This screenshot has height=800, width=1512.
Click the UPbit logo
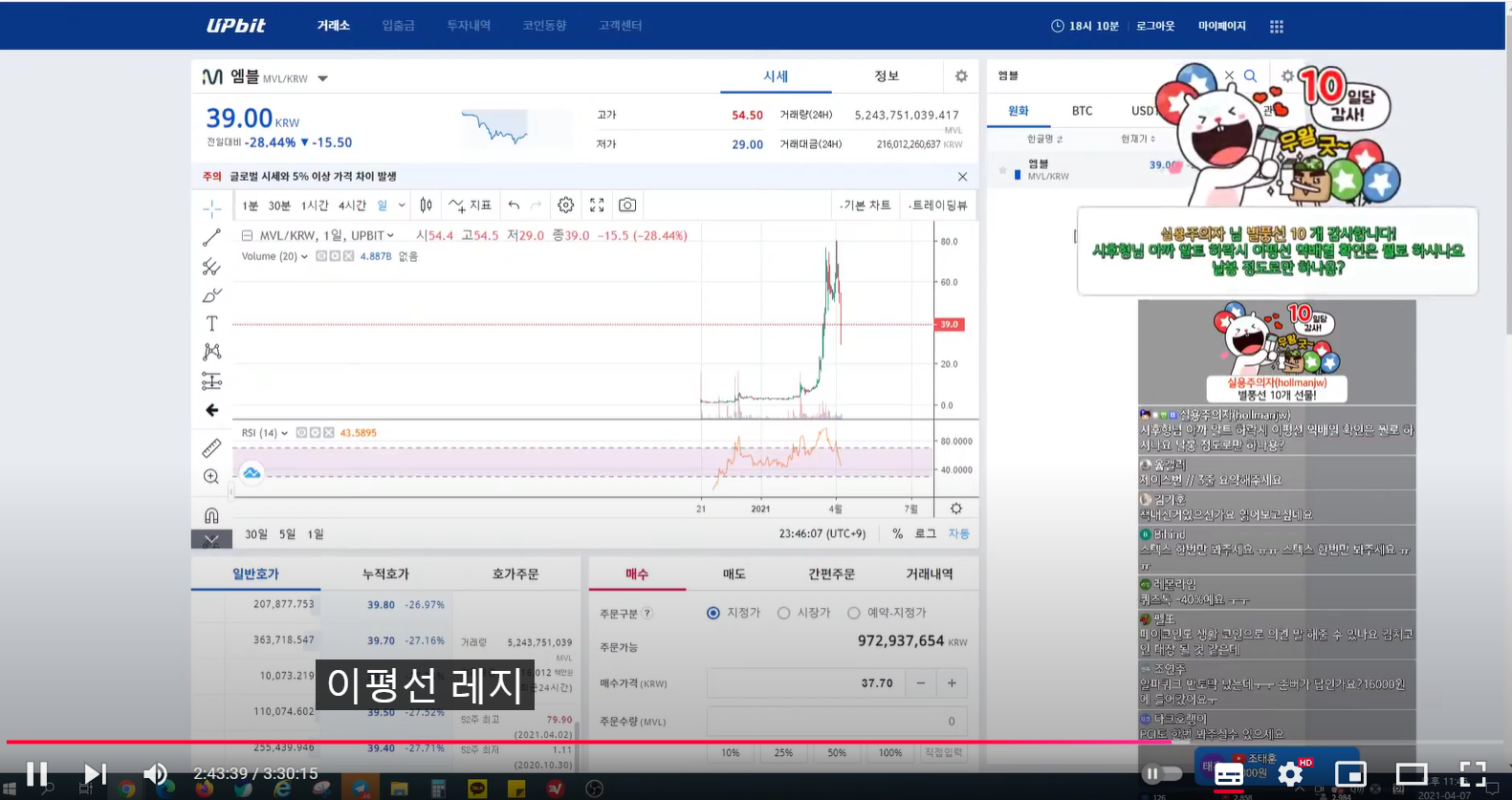(x=236, y=26)
